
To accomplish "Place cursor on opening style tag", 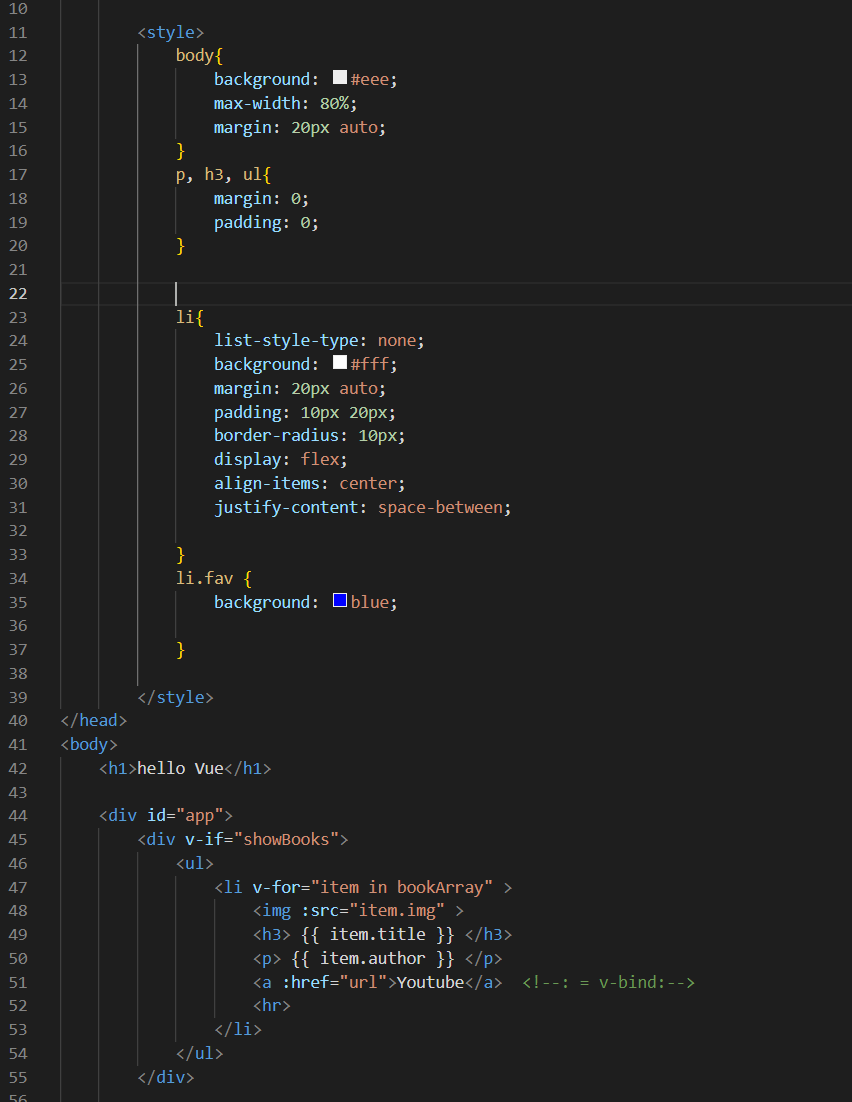I will tap(171, 32).
